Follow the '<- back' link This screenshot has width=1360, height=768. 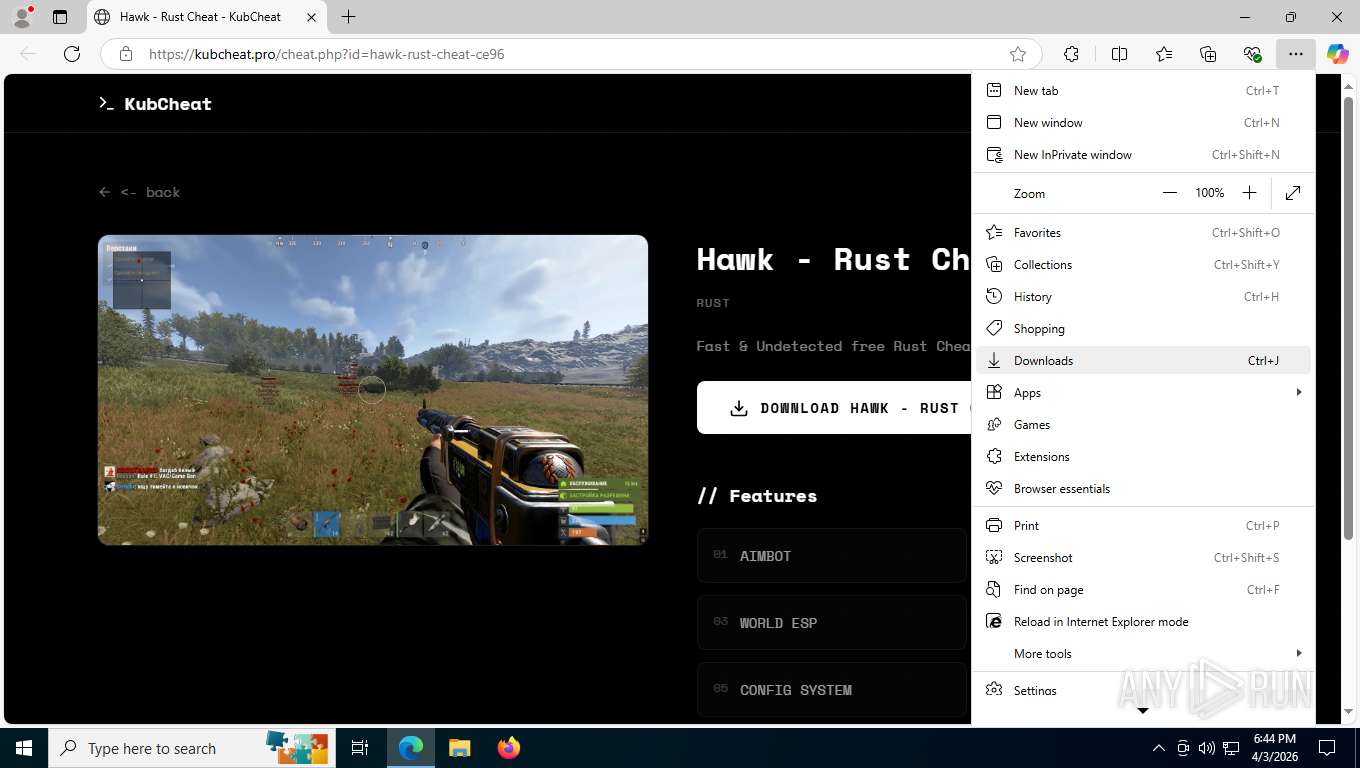pyautogui.click(x=139, y=192)
